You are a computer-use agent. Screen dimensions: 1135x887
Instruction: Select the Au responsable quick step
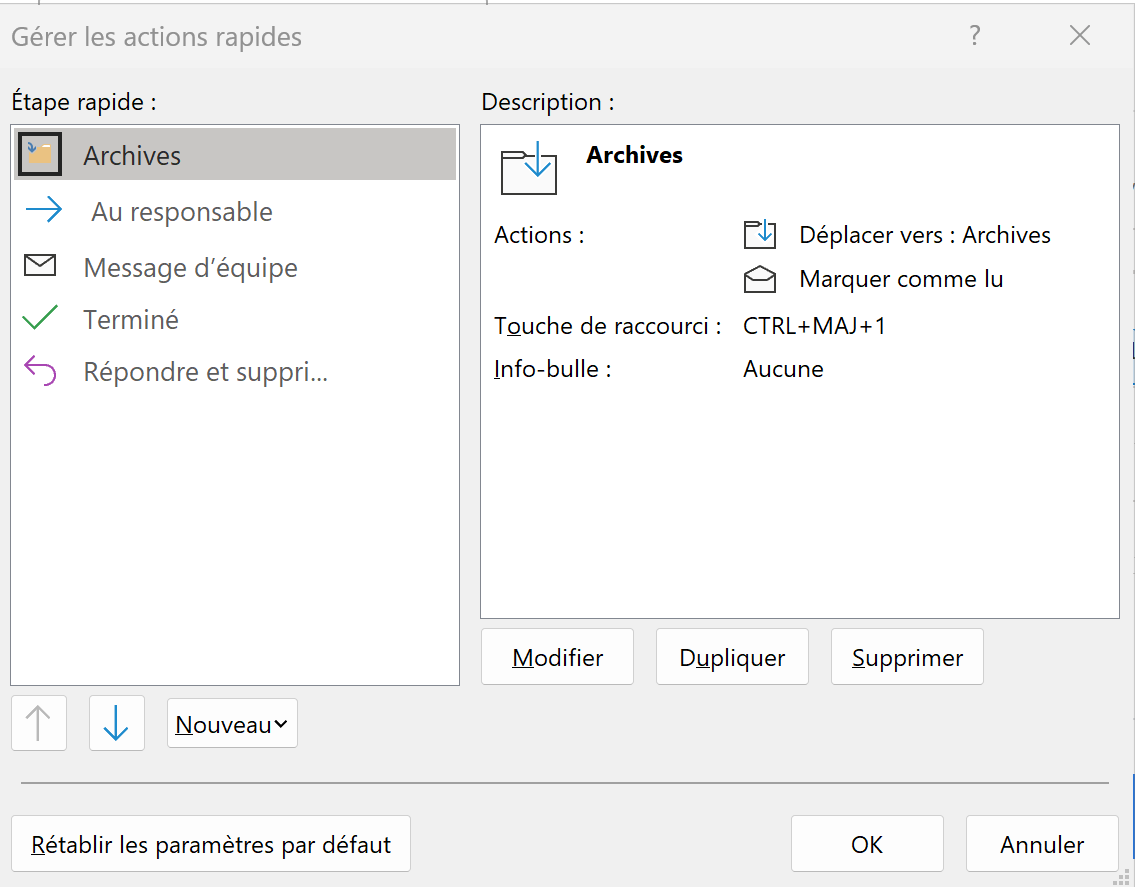[x=235, y=211]
